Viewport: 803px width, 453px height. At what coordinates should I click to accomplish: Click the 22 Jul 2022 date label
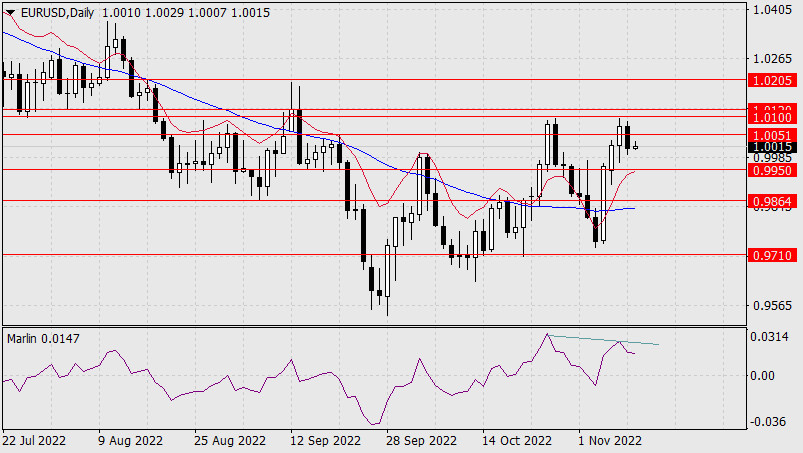(36, 440)
